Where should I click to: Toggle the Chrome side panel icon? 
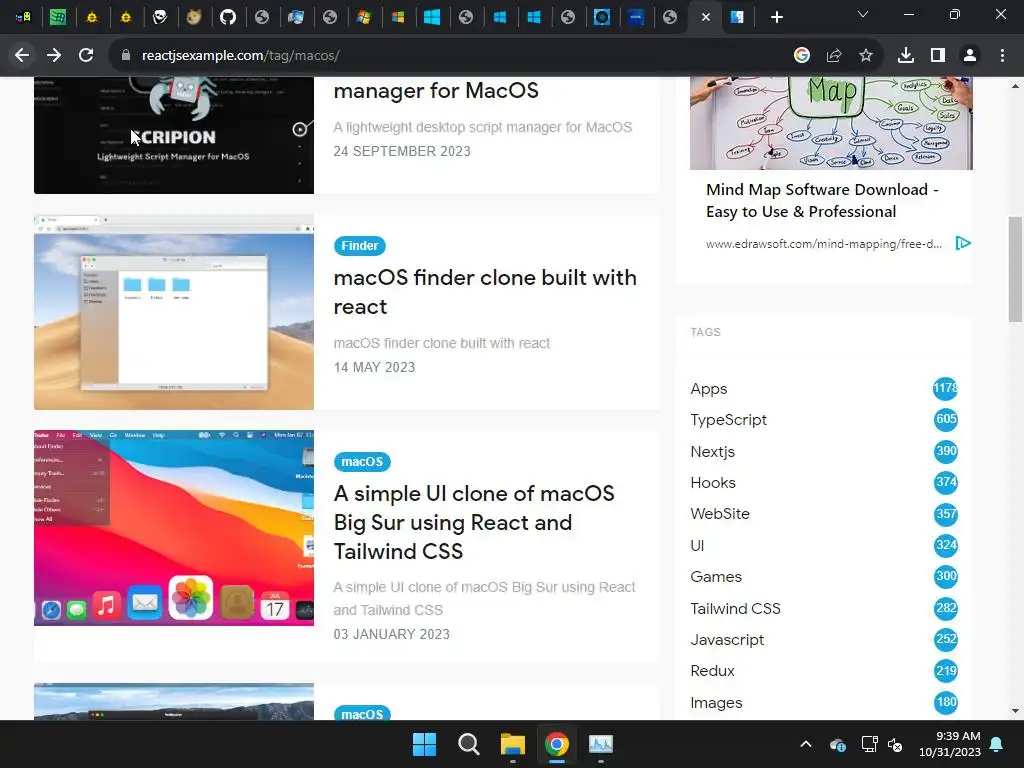938,56
